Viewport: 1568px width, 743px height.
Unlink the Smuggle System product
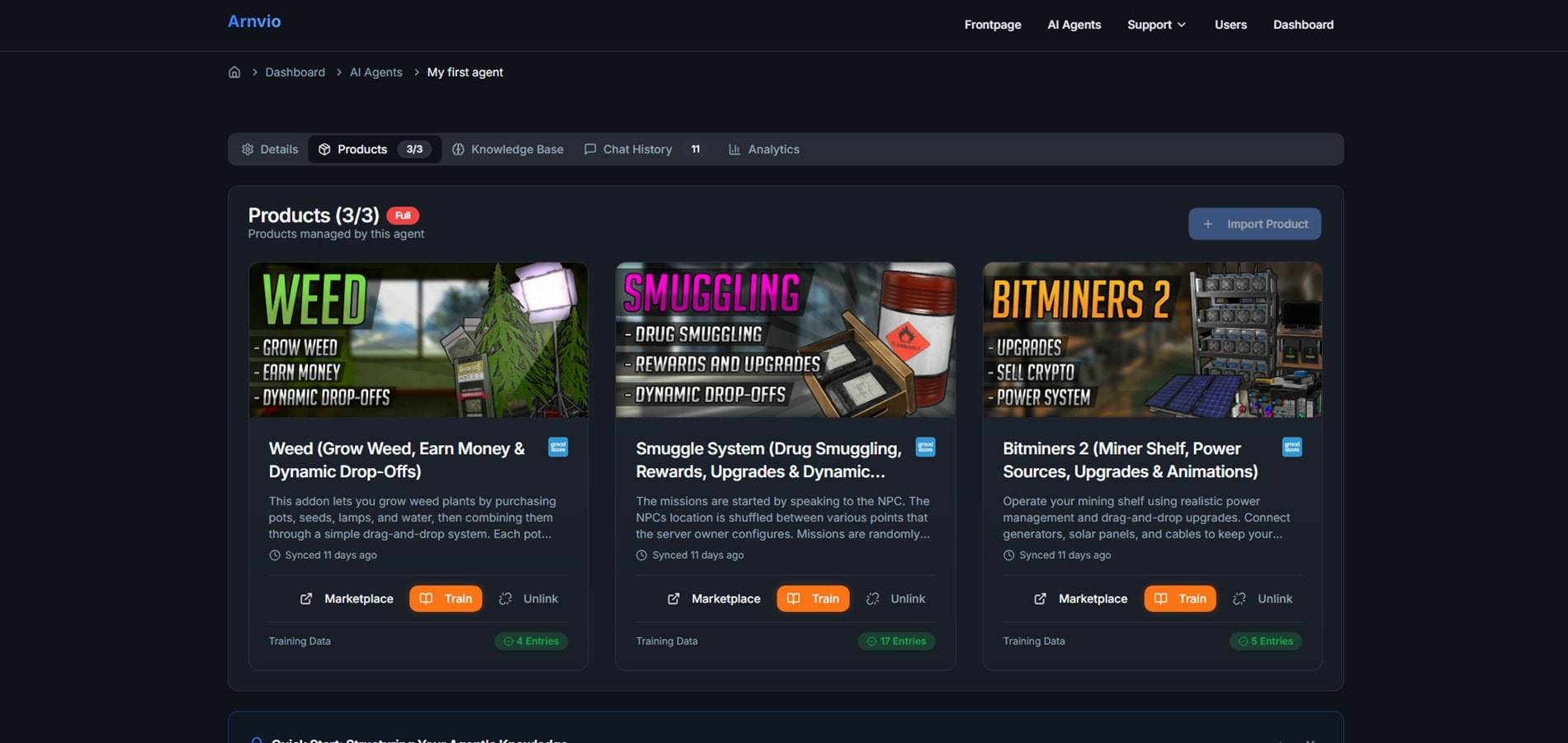pyautogui.click(x=895, y=599)
